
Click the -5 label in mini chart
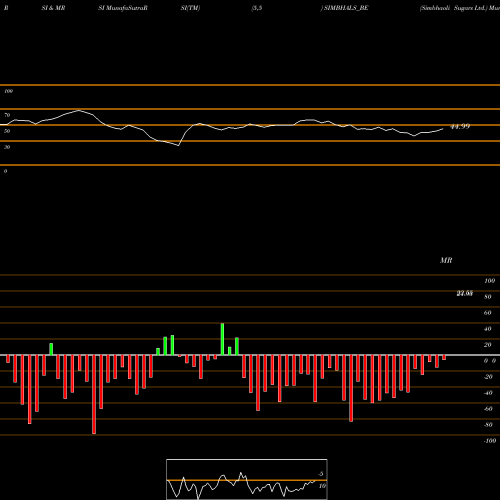pos(320,474)
